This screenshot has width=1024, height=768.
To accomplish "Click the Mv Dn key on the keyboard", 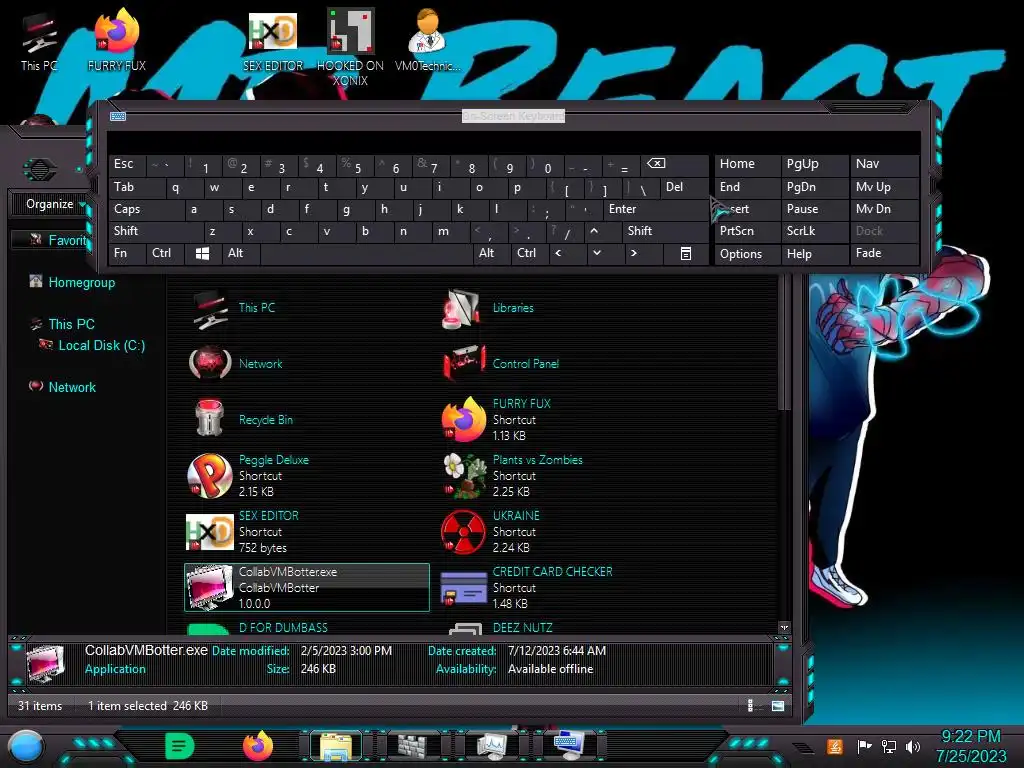I will click(884, 210).
